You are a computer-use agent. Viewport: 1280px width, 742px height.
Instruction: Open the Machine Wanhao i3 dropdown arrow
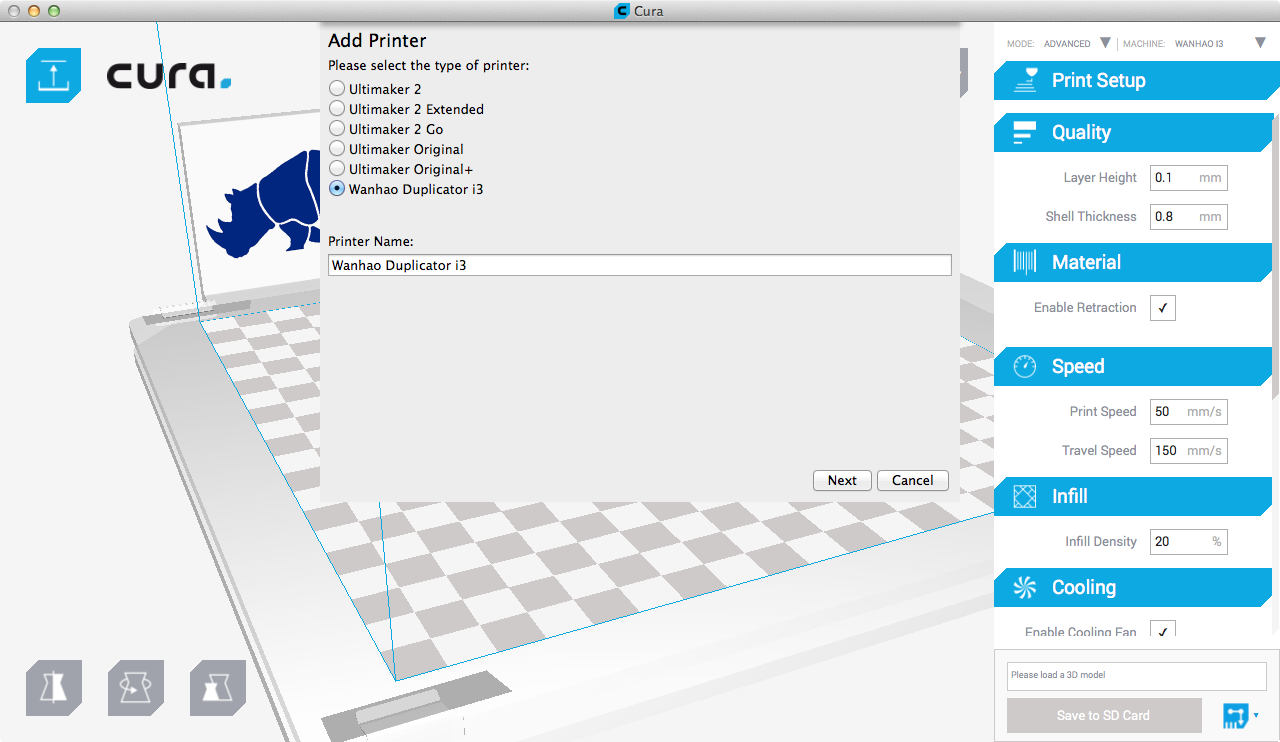[x=1260, y=43]
